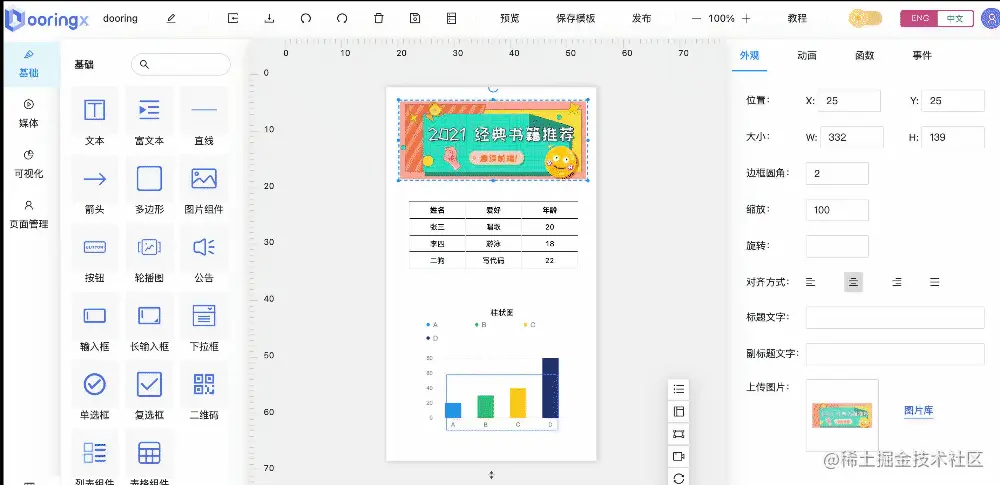Select the 可视化 sidebar category
The height and width of the screenshot is (485, 1000).
[29, 164]
